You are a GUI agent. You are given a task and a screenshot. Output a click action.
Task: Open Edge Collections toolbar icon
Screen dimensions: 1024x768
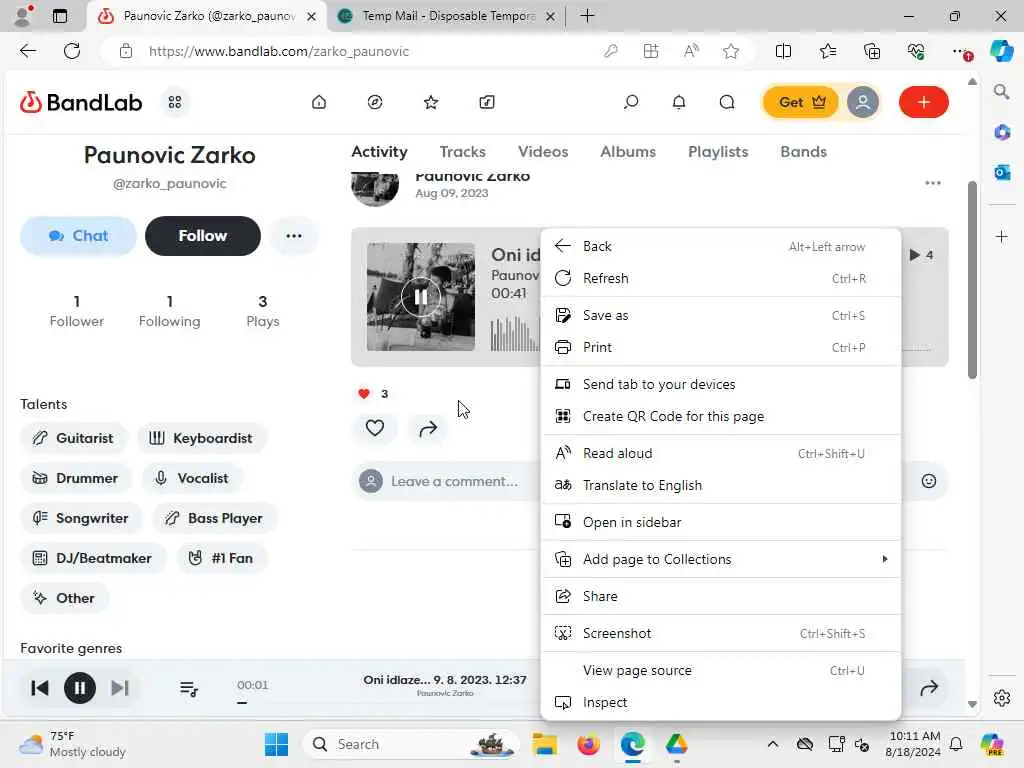[872, 51]
